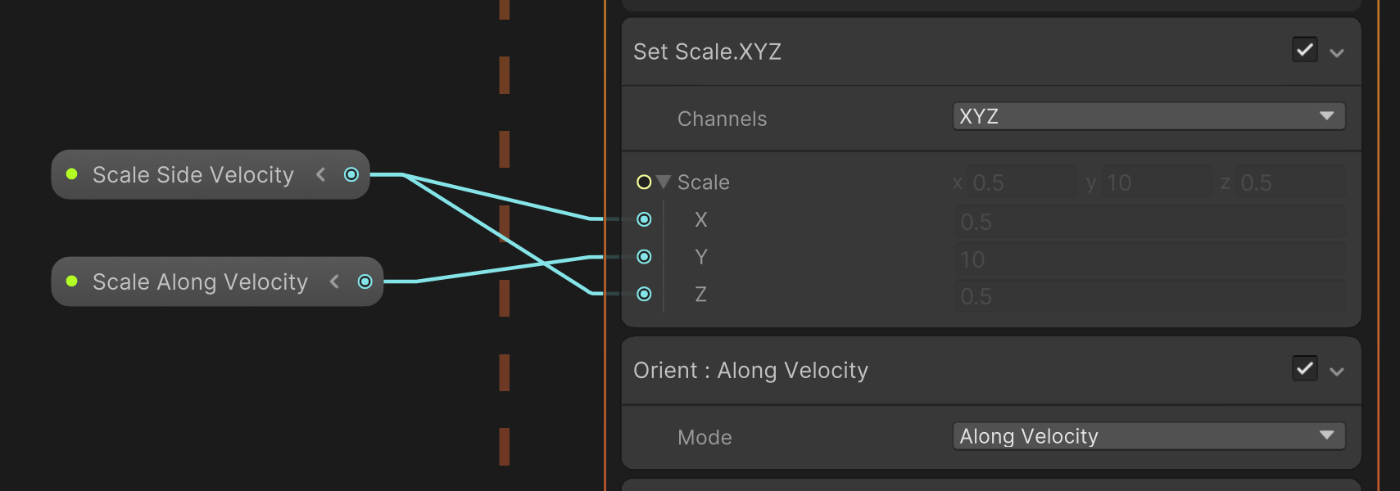Click the Scale Y value field
This screenshot has height=491, width=1400.
[x=1148, y=259]
